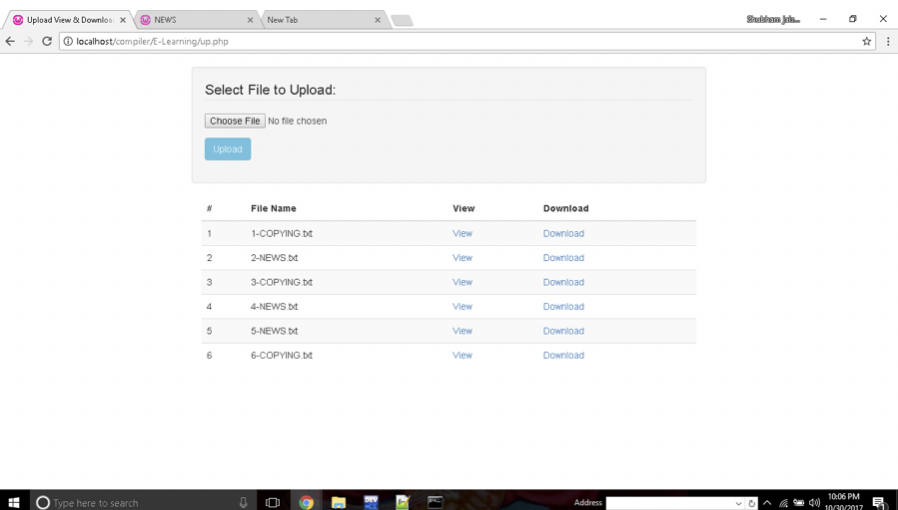Open Task View from the taskbar
The image size is (898, 510).
point(273,502)
